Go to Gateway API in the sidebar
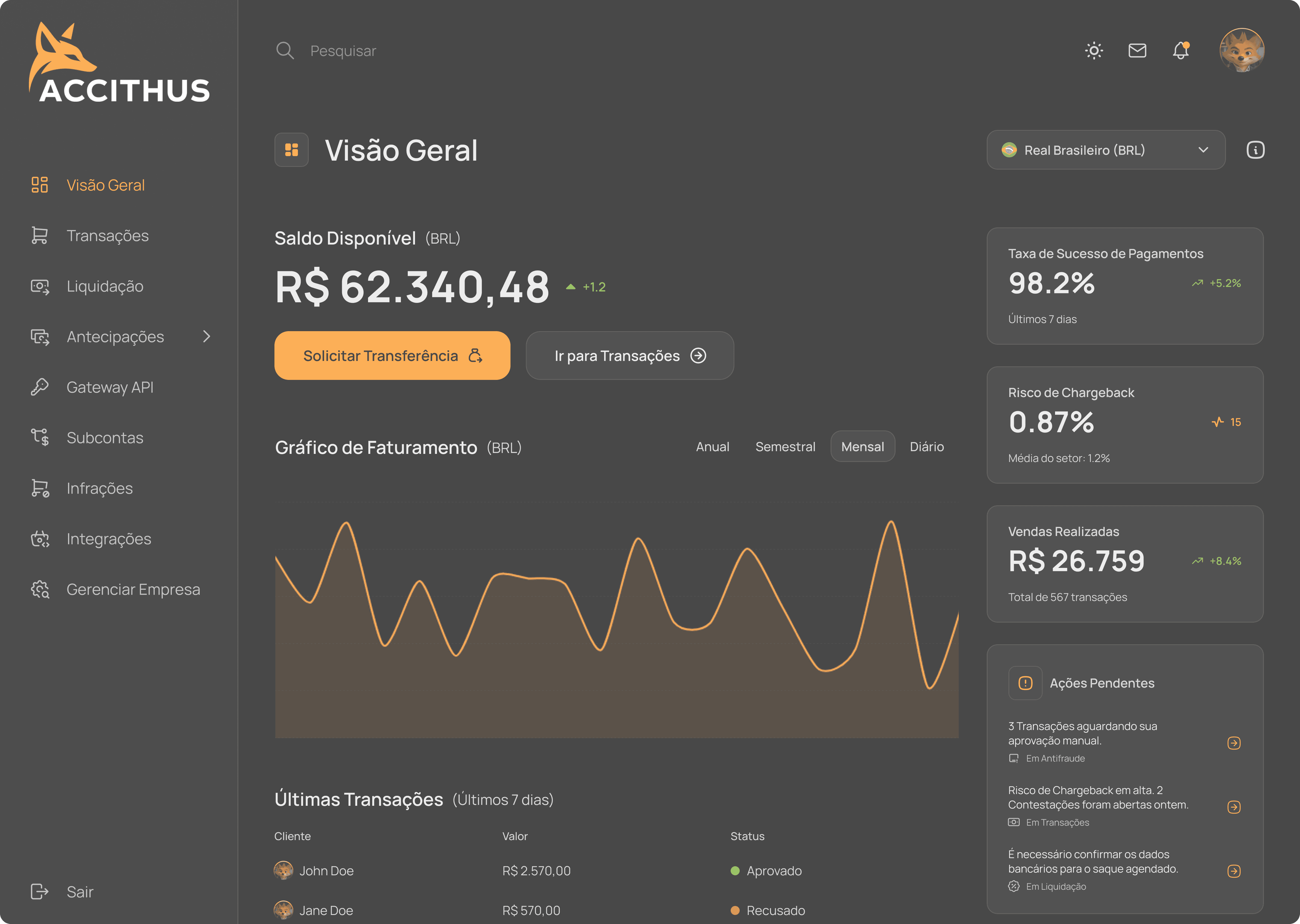Viewport: 1300px width, 924px height. [x=109, y=387]
